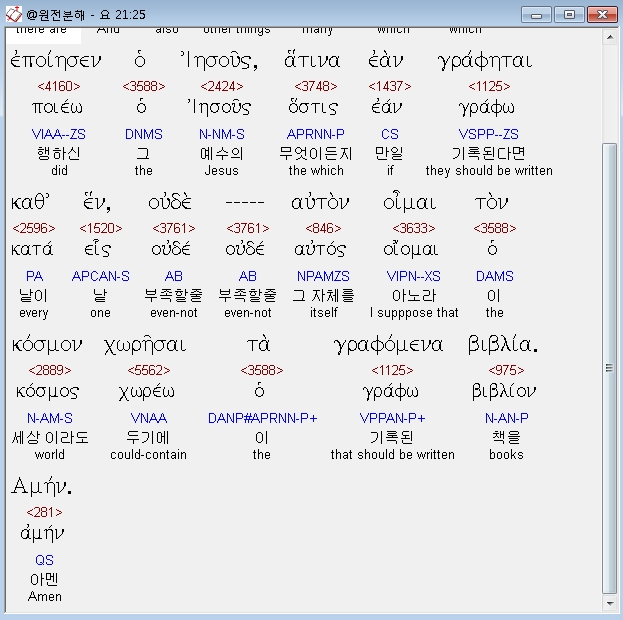This screenshot has width=623, height=620.
Task: Click the lemma βιβλίον
Action: (x=504, y=391)
